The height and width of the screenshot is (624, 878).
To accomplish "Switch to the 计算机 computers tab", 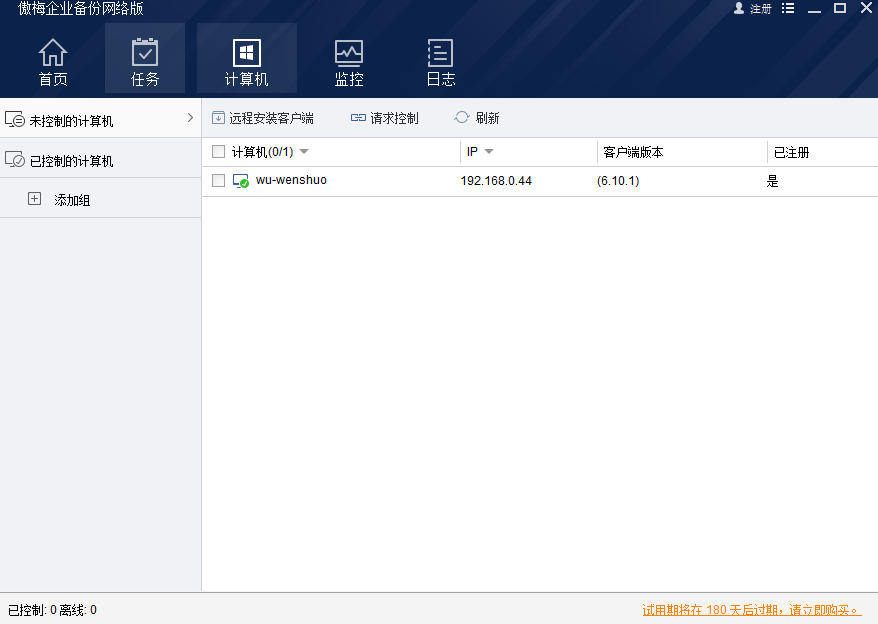I will click(x=247, y=58).
